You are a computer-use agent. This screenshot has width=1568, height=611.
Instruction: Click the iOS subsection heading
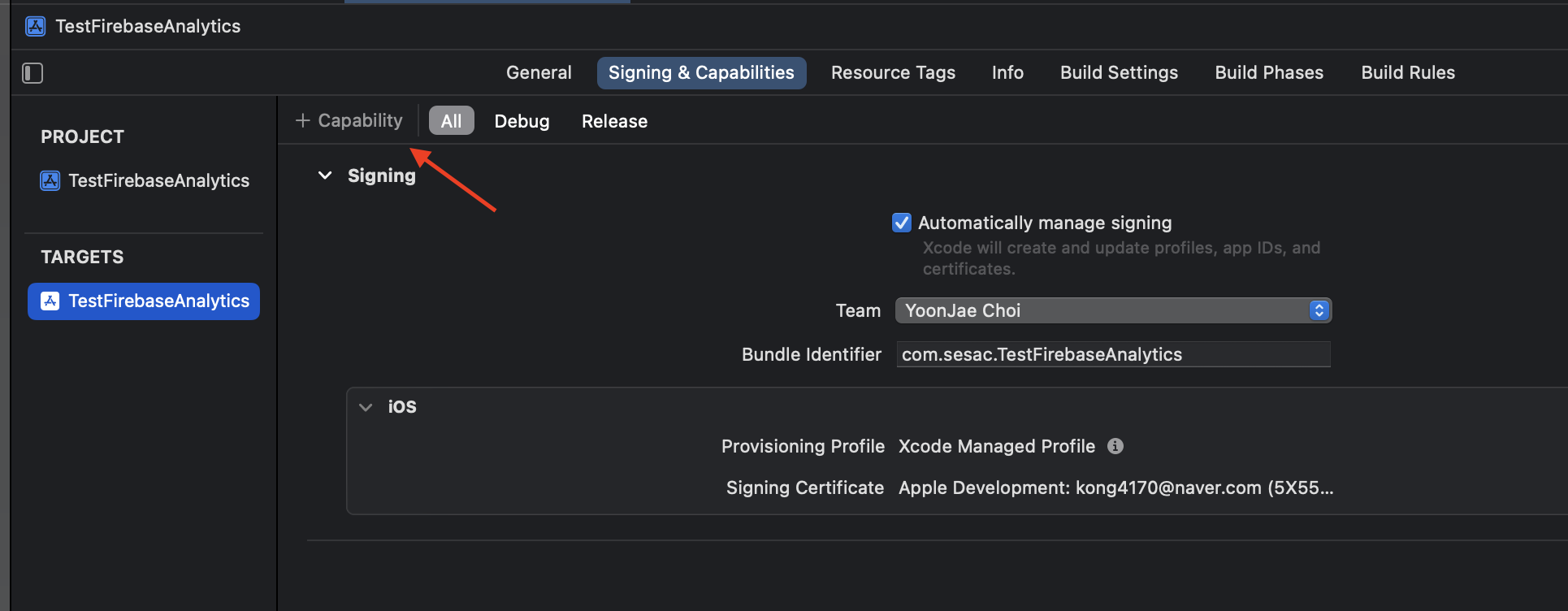tap(402, 407)
